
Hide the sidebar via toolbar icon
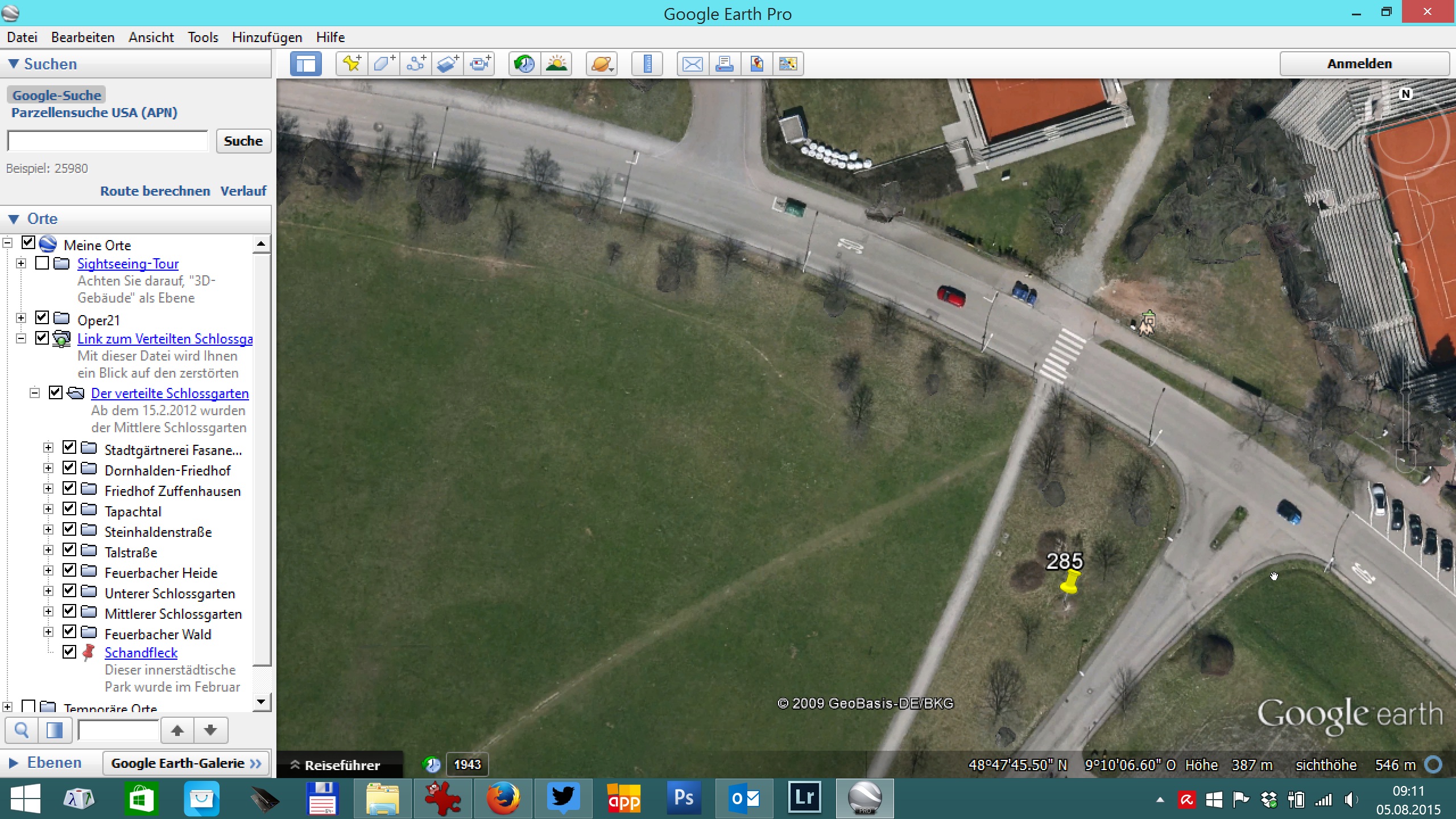click(x=305, y=64)
